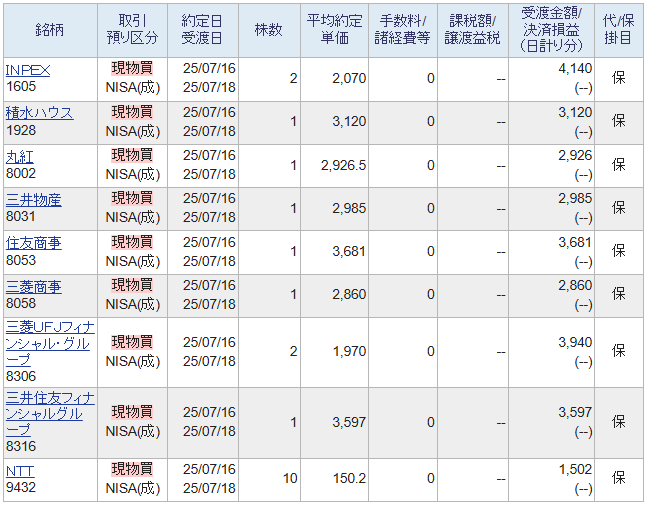Screen dimensions: 648x507
Task: Select the 受渡金額/決済損益 column header
Action: tap(551, 30)
